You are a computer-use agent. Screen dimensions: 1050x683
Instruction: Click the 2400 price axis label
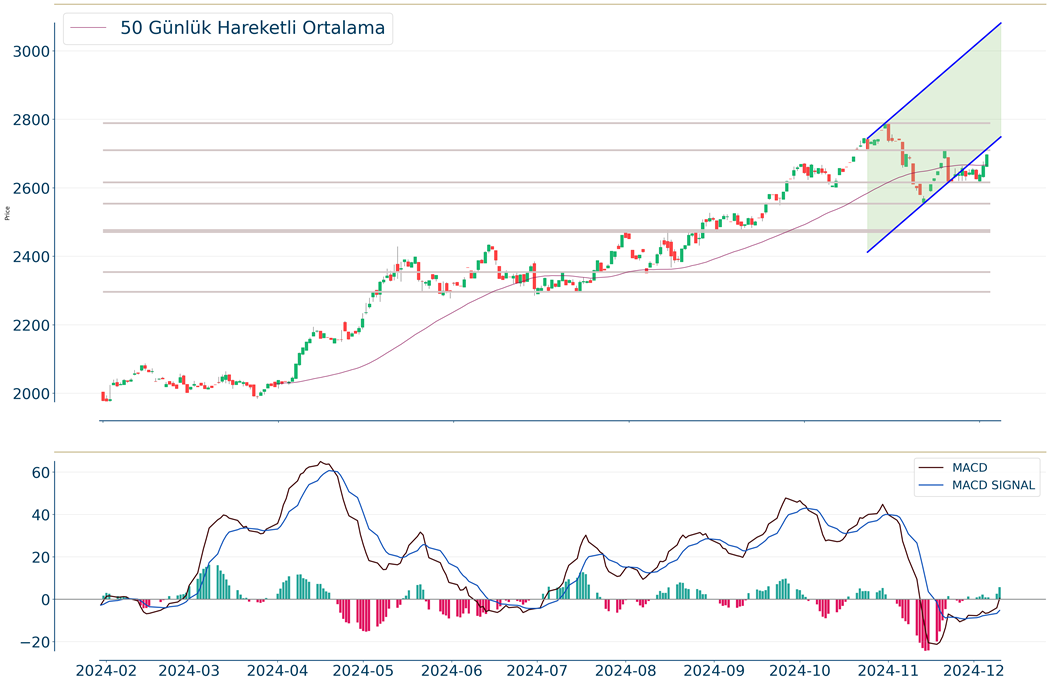(x=31, y=257)
